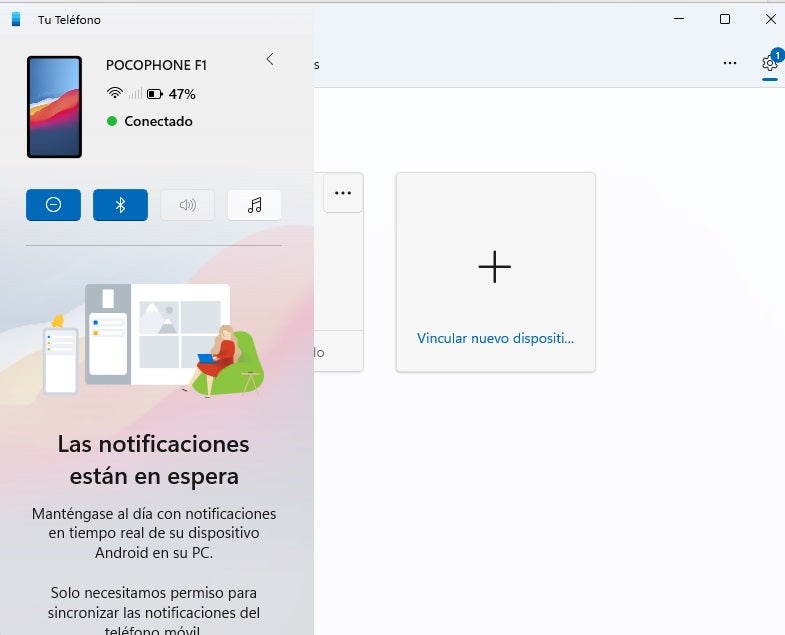The width and height of the screenshot is (785, 635).
Task: Toggle Do Not Disturb on the phone
Action: 53,205
